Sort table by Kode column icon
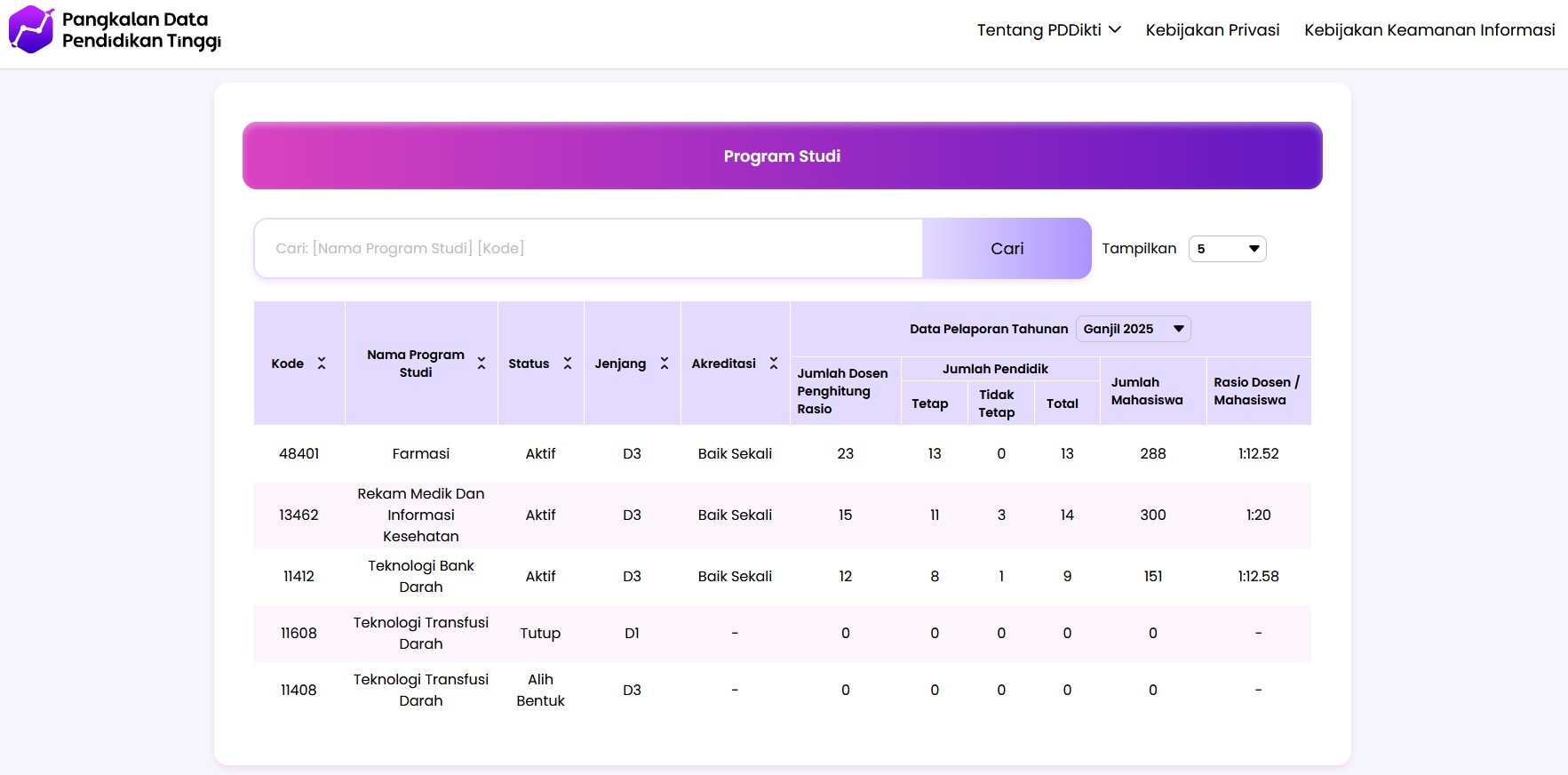The height and width of the screenshot is (775, 1568). 322,364
